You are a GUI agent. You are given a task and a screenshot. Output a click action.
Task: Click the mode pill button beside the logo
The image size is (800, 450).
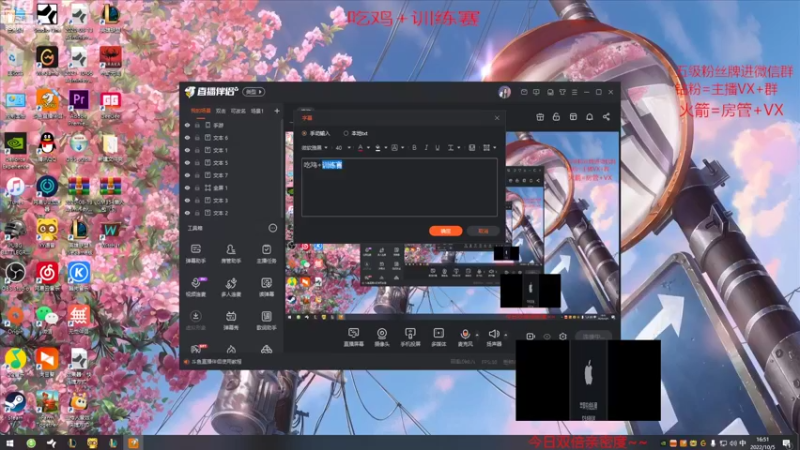254,92
